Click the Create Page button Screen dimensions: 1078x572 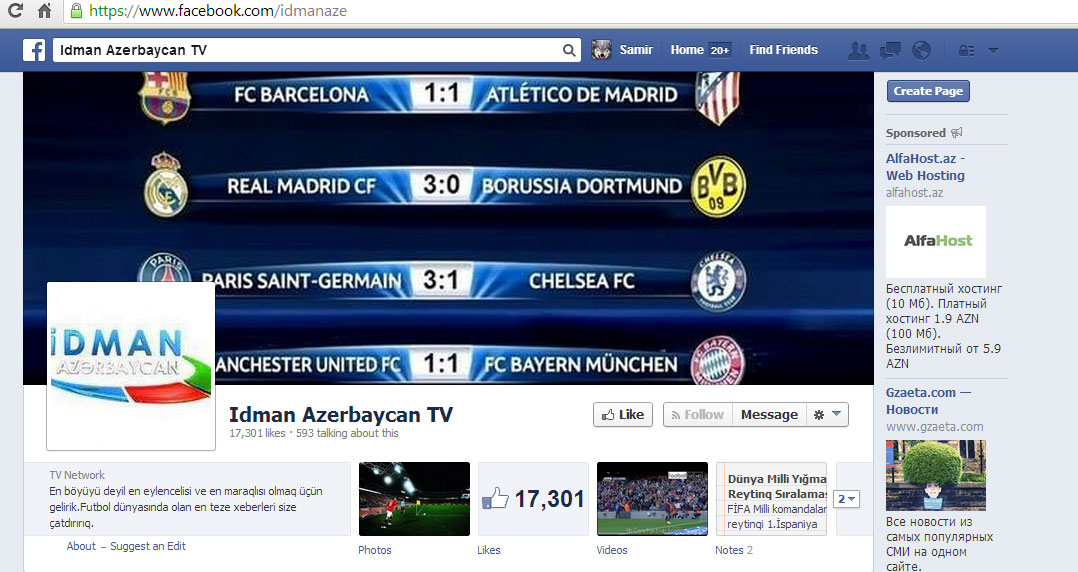(x=928, y=91)
